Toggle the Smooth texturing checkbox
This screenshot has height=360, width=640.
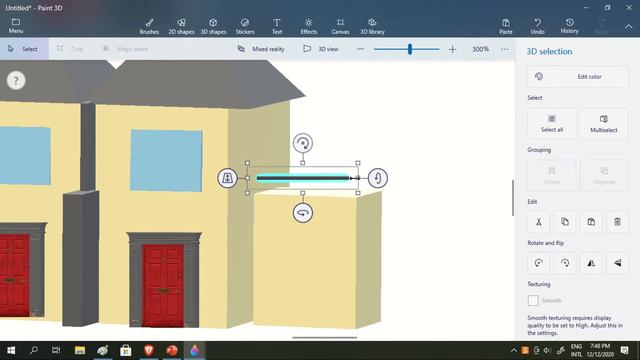coord(533,300)
